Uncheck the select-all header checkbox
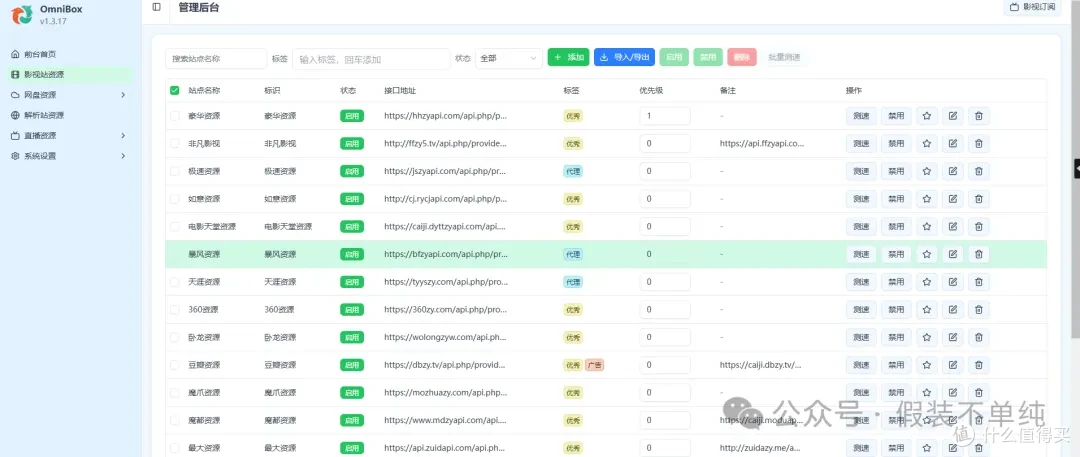Screen dimensions: 1080x457 click(x=174, y=90)
